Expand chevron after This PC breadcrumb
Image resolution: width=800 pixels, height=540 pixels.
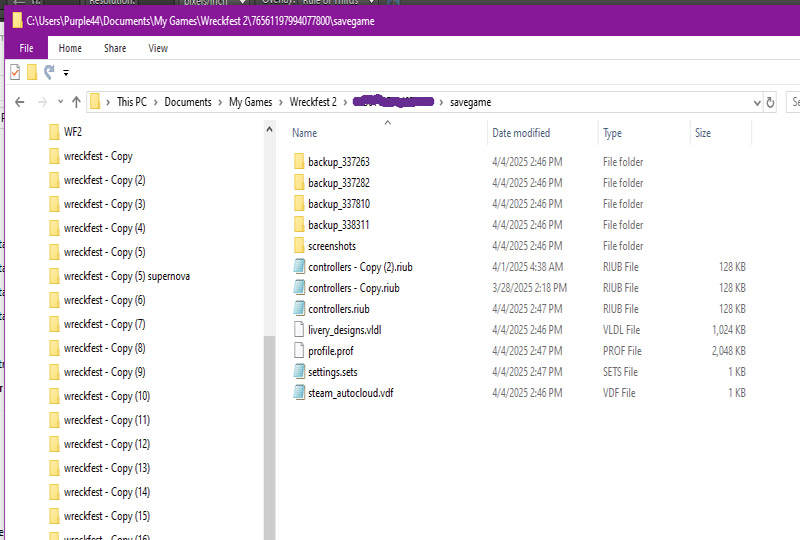click(x=156, y=103)
